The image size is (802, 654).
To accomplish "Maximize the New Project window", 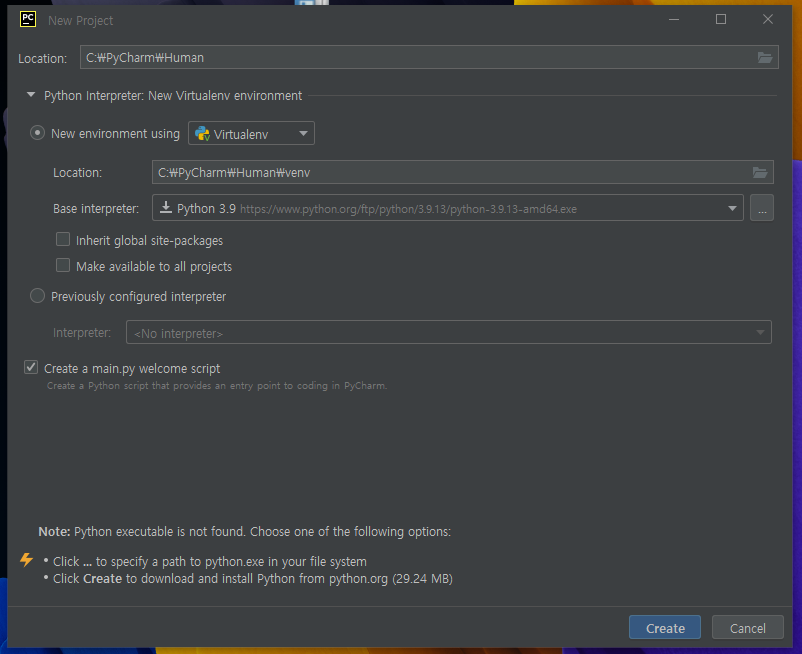I will point(721,19).
